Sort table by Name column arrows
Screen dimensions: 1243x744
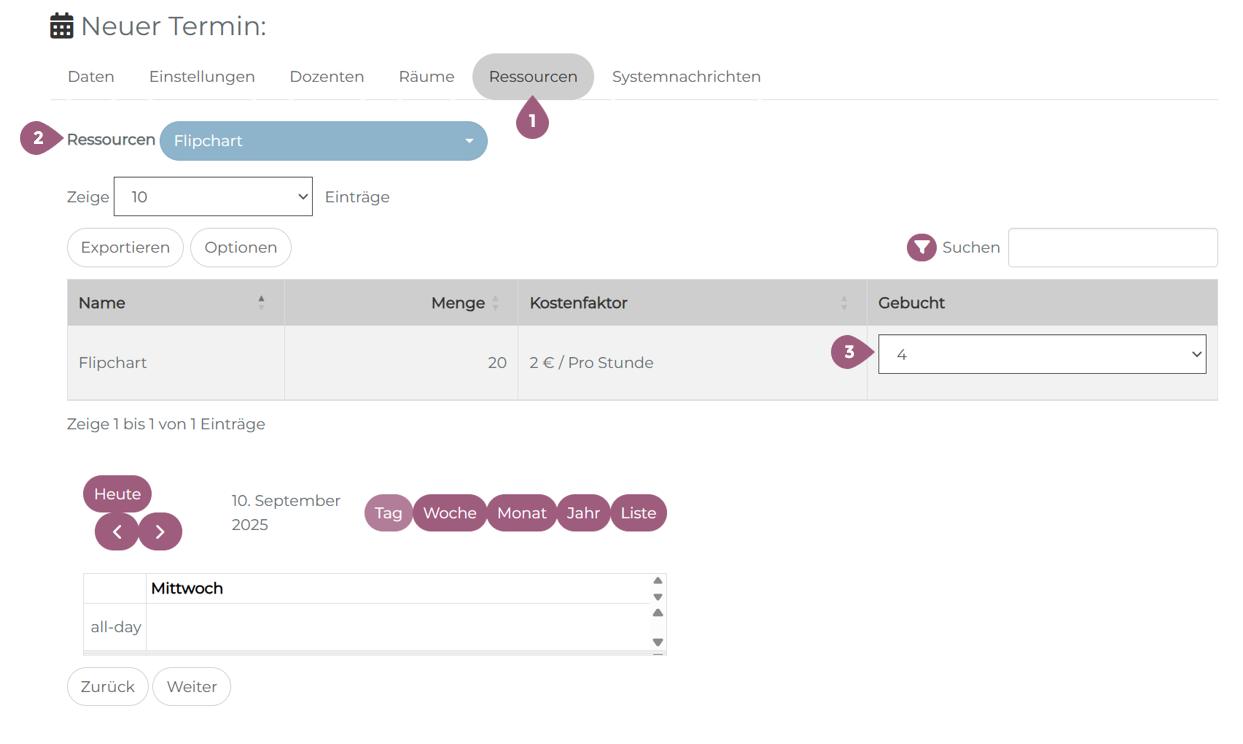tap(261, 302)
